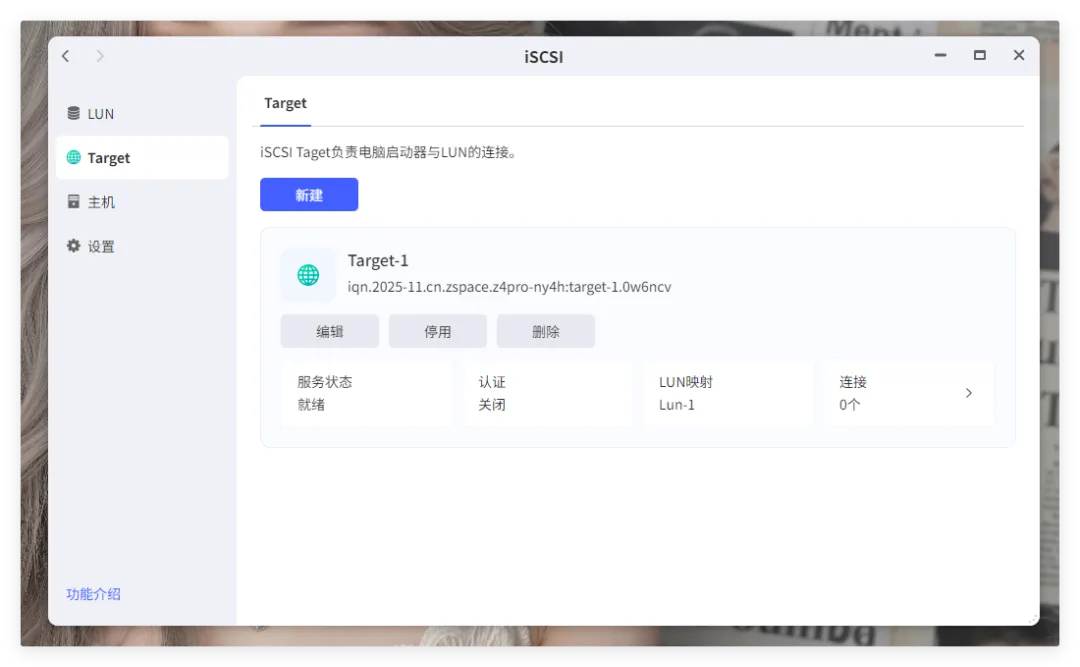
Task: Click the 设置 gear icon
Action: pos(73,245)
